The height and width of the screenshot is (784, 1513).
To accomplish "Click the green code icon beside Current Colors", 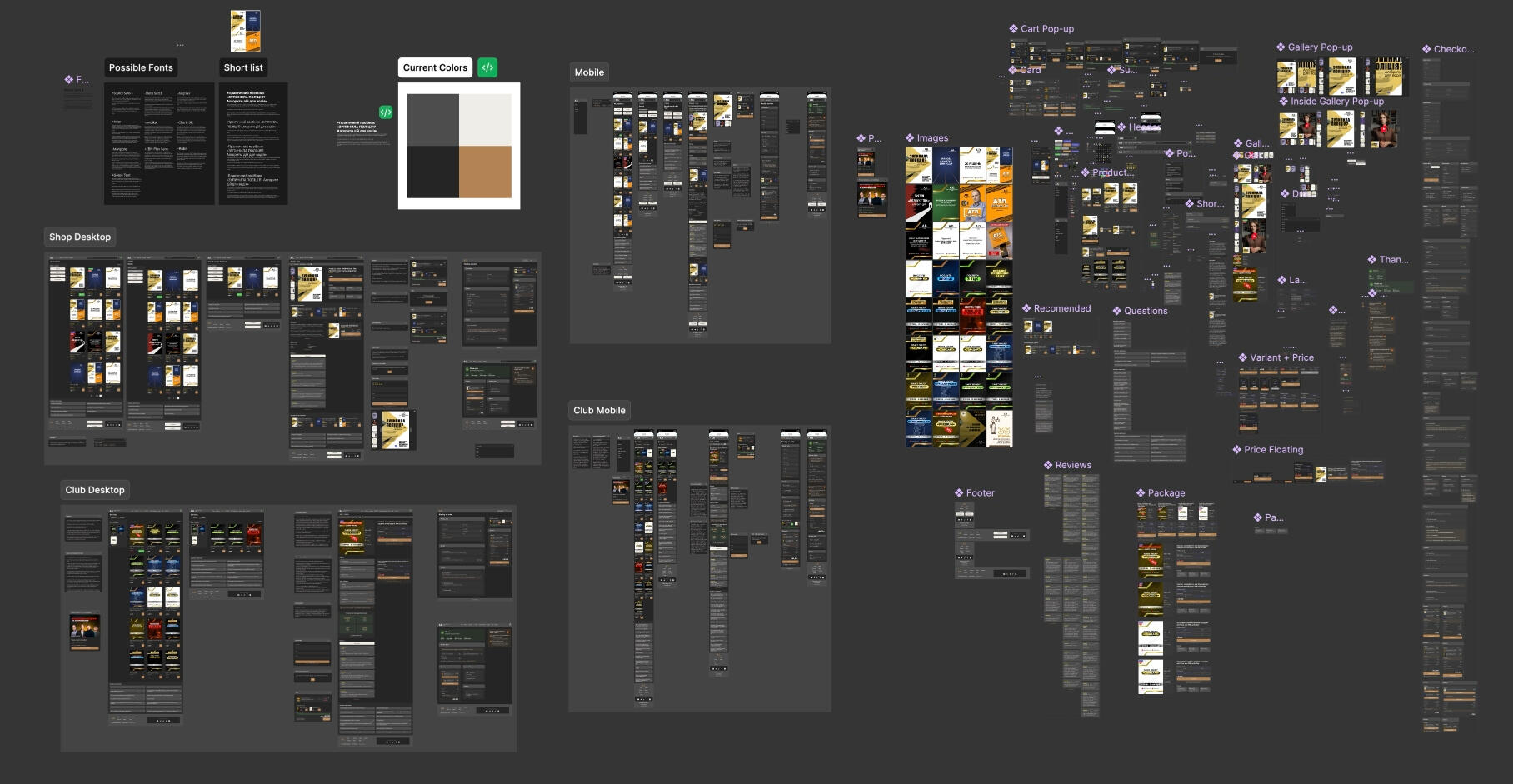I will point(487,67).
